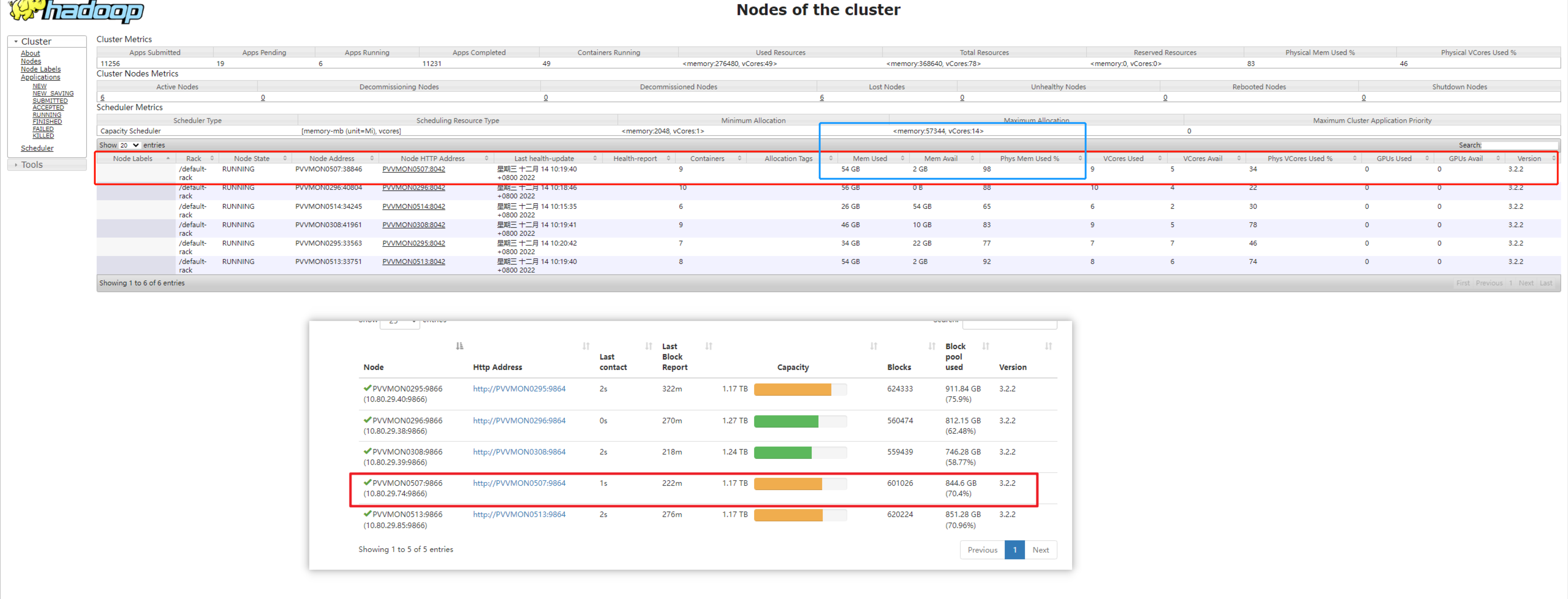Open Nodes page in sidebar
The image size is (1568, 599).
click(31, 62)
